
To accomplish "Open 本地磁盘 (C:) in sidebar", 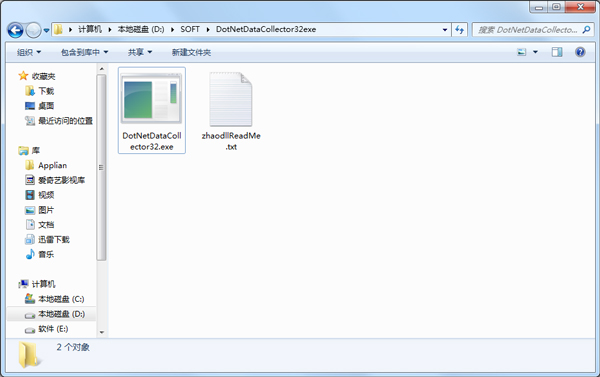I will (x=61, y=299).
